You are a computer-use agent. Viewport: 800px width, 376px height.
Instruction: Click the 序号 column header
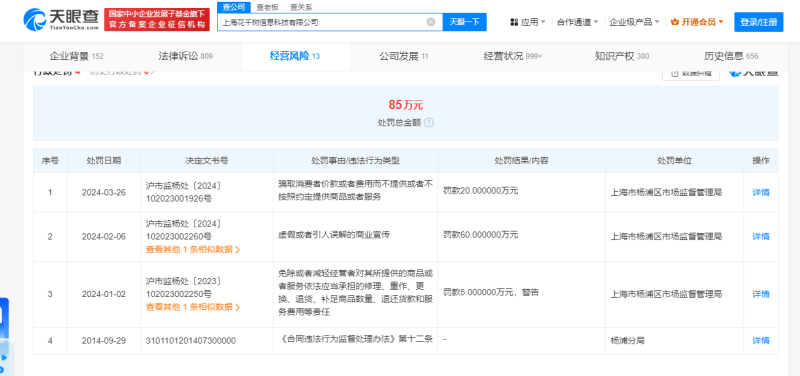(x=50, y=160)
